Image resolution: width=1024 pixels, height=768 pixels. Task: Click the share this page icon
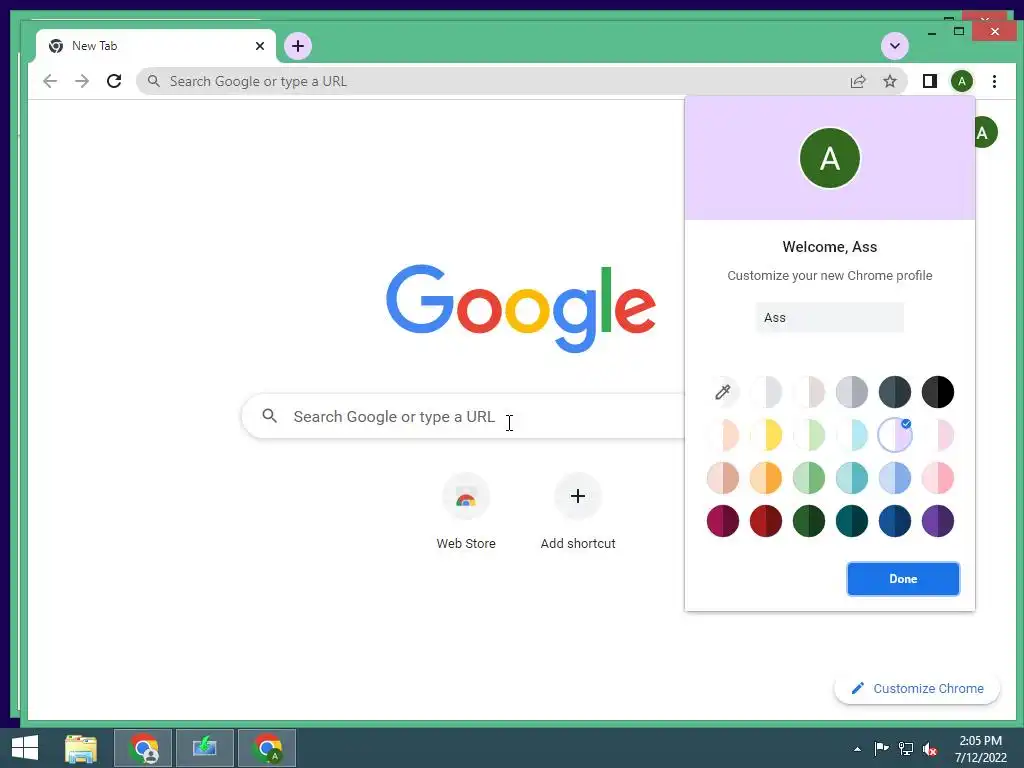coord(857,81)
